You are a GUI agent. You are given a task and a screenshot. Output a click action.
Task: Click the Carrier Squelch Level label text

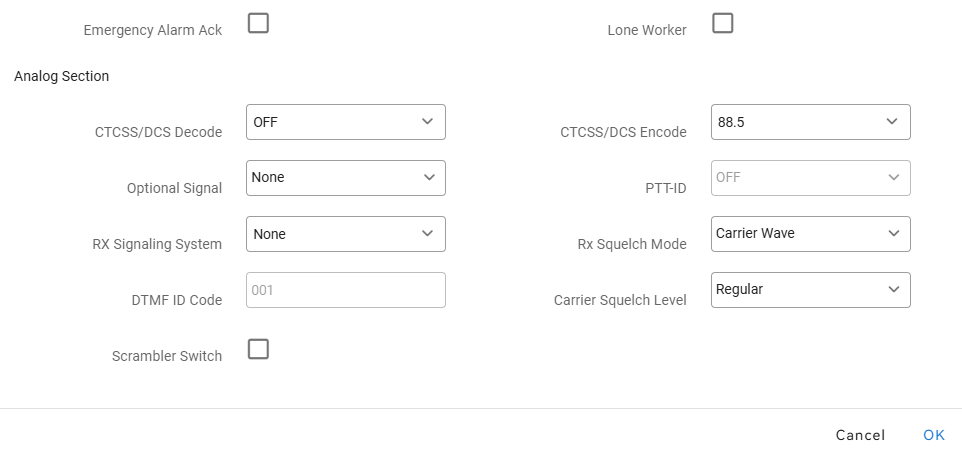click(620, 300)
